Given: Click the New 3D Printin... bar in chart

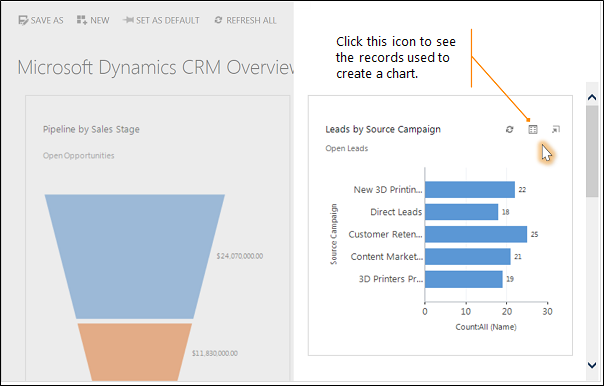Looking at the screenshot, I should pyautogui.click(x=470, y=190).
